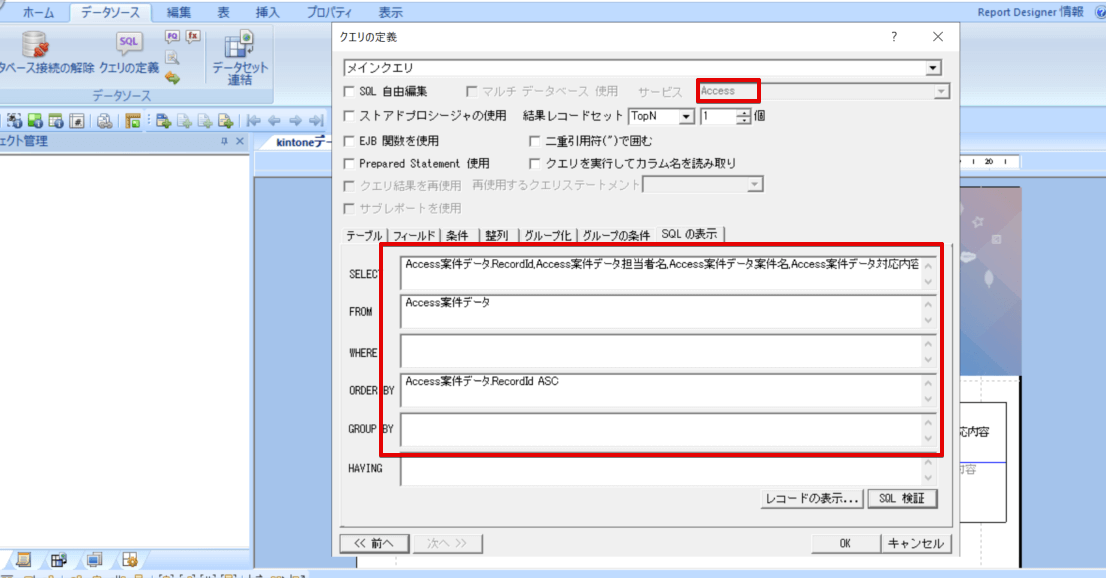This screenshot has width=1106, height=578.
Task: Switch to the 条件 tab
Action: 458,235
